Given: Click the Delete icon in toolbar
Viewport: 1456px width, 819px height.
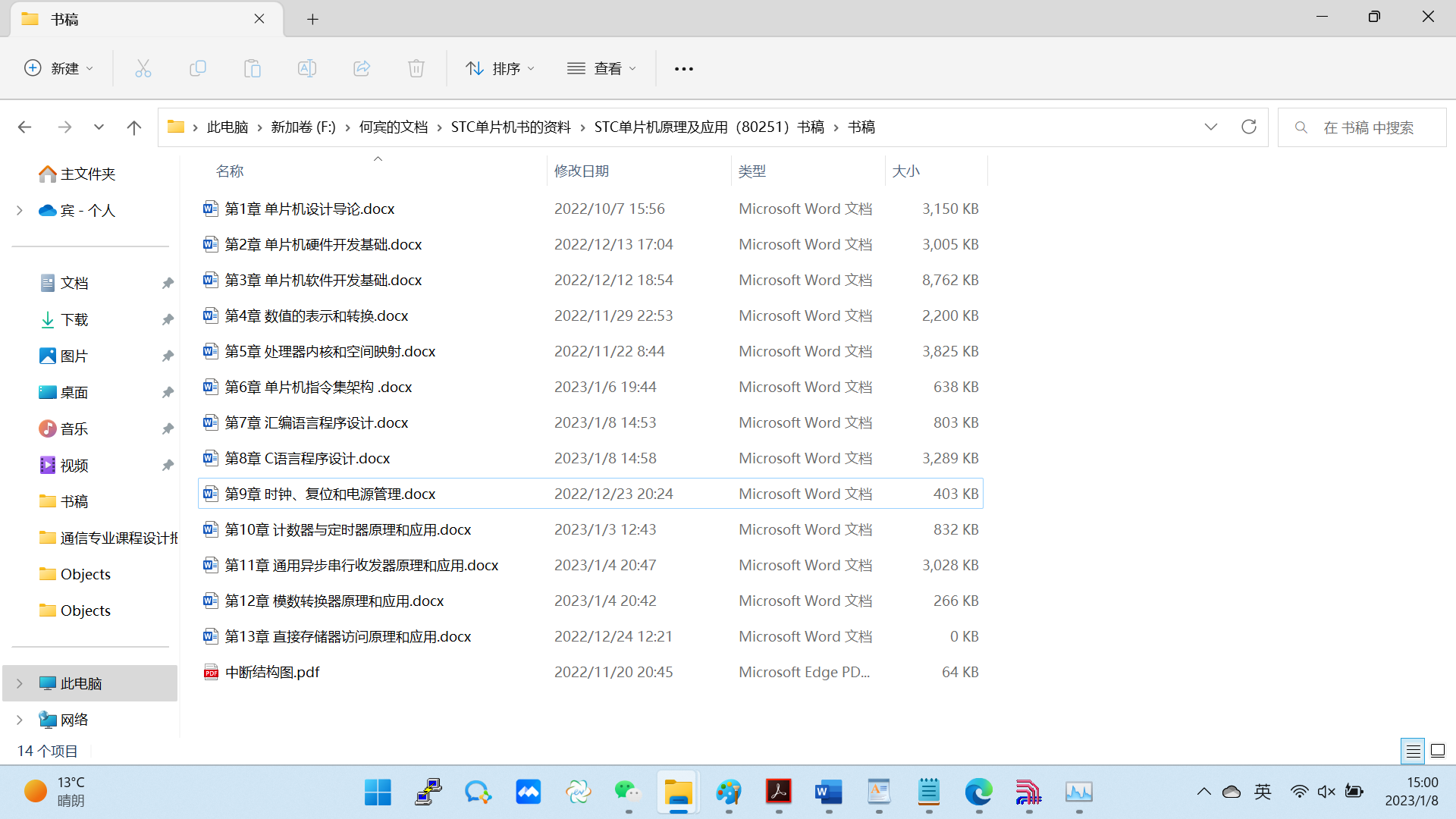Looking at the screenshot, I should [417, 68].
